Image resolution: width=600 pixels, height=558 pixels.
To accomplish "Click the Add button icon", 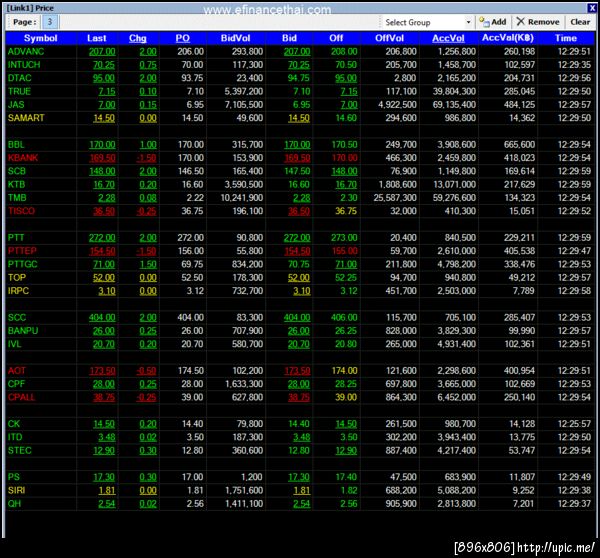I will click(484, 22).
